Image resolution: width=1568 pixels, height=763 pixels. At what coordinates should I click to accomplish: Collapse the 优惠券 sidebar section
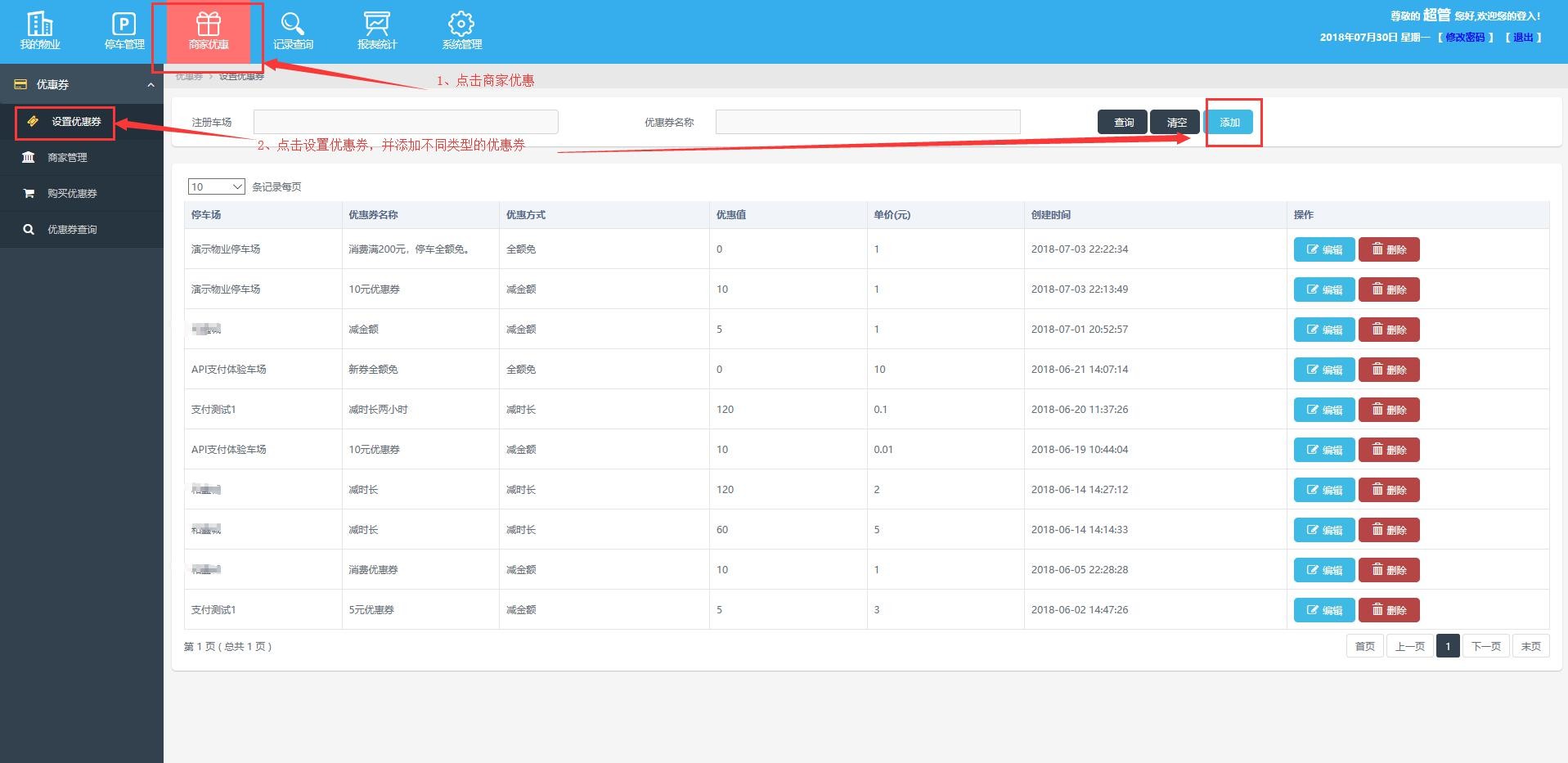[x=82, y=84]
